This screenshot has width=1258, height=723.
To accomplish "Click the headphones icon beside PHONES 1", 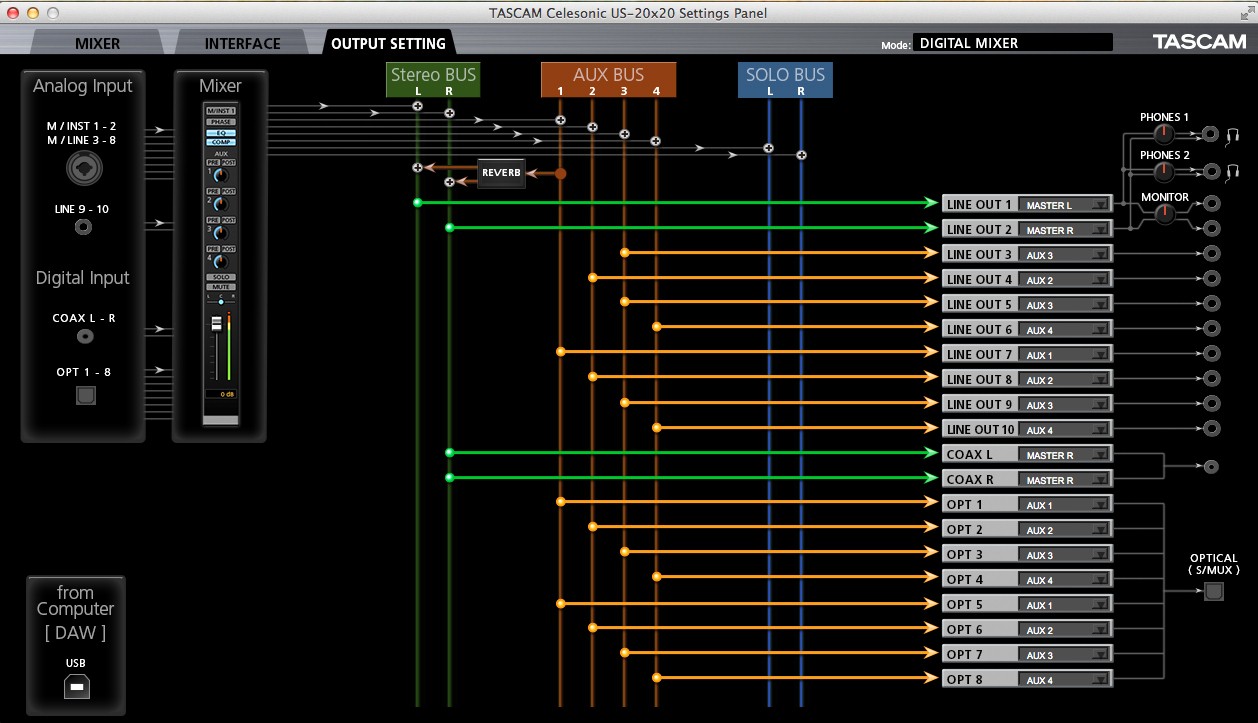I will tap(1233, 135).
